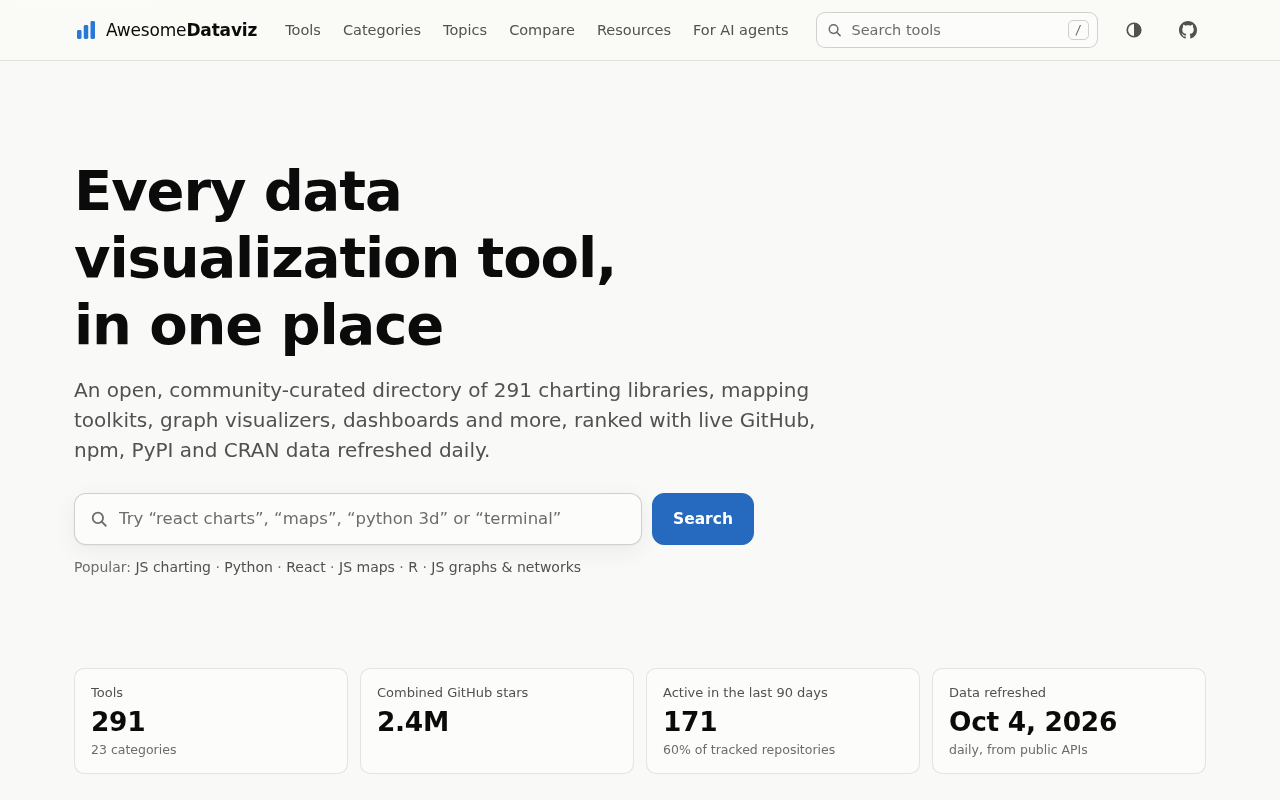The height and width of the screenshot is (800, 1280).
Task: Select the JS graphs & networks link
Action: tap(506, 567)
